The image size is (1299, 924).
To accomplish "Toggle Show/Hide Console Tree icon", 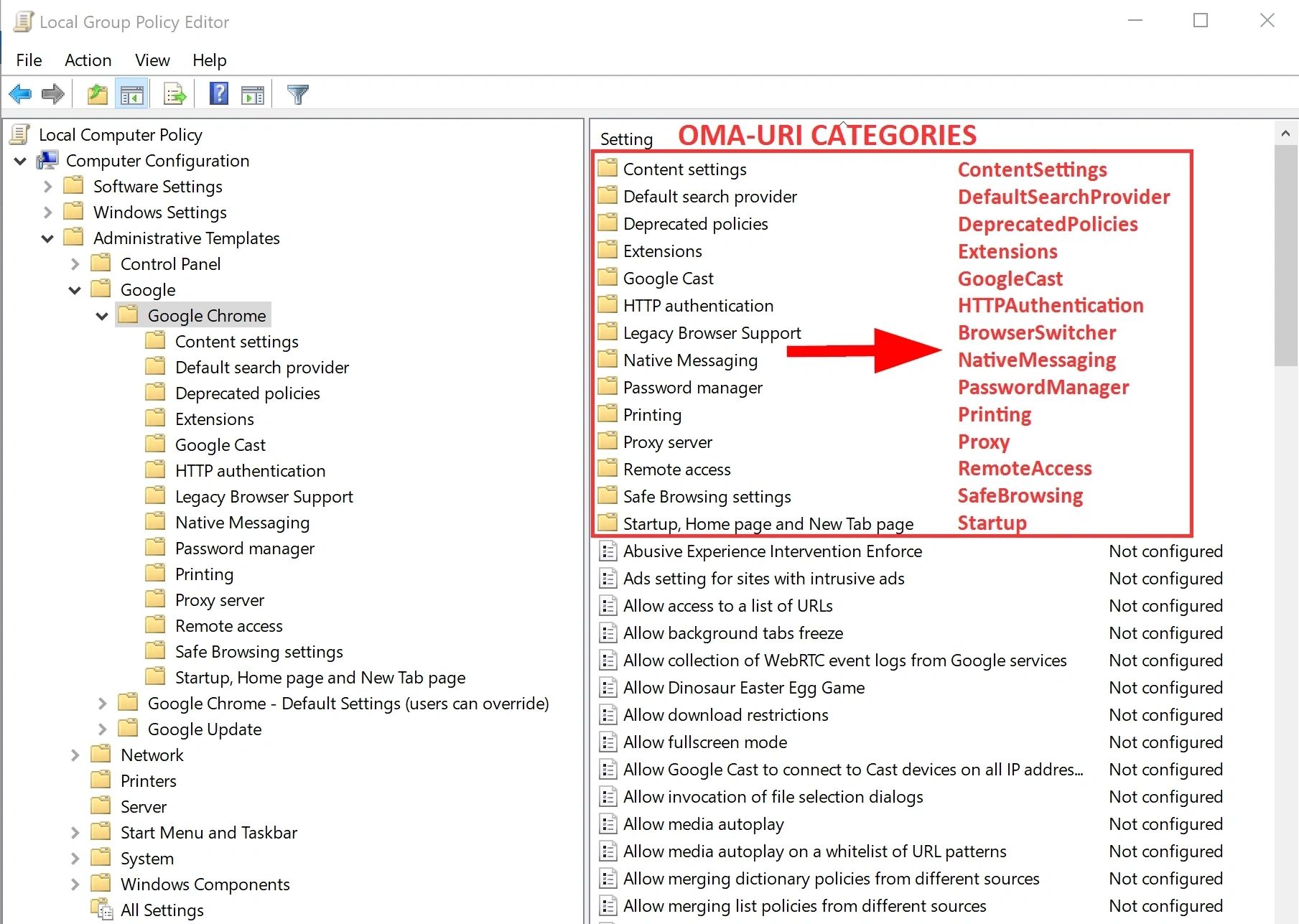I will point(132,94).
